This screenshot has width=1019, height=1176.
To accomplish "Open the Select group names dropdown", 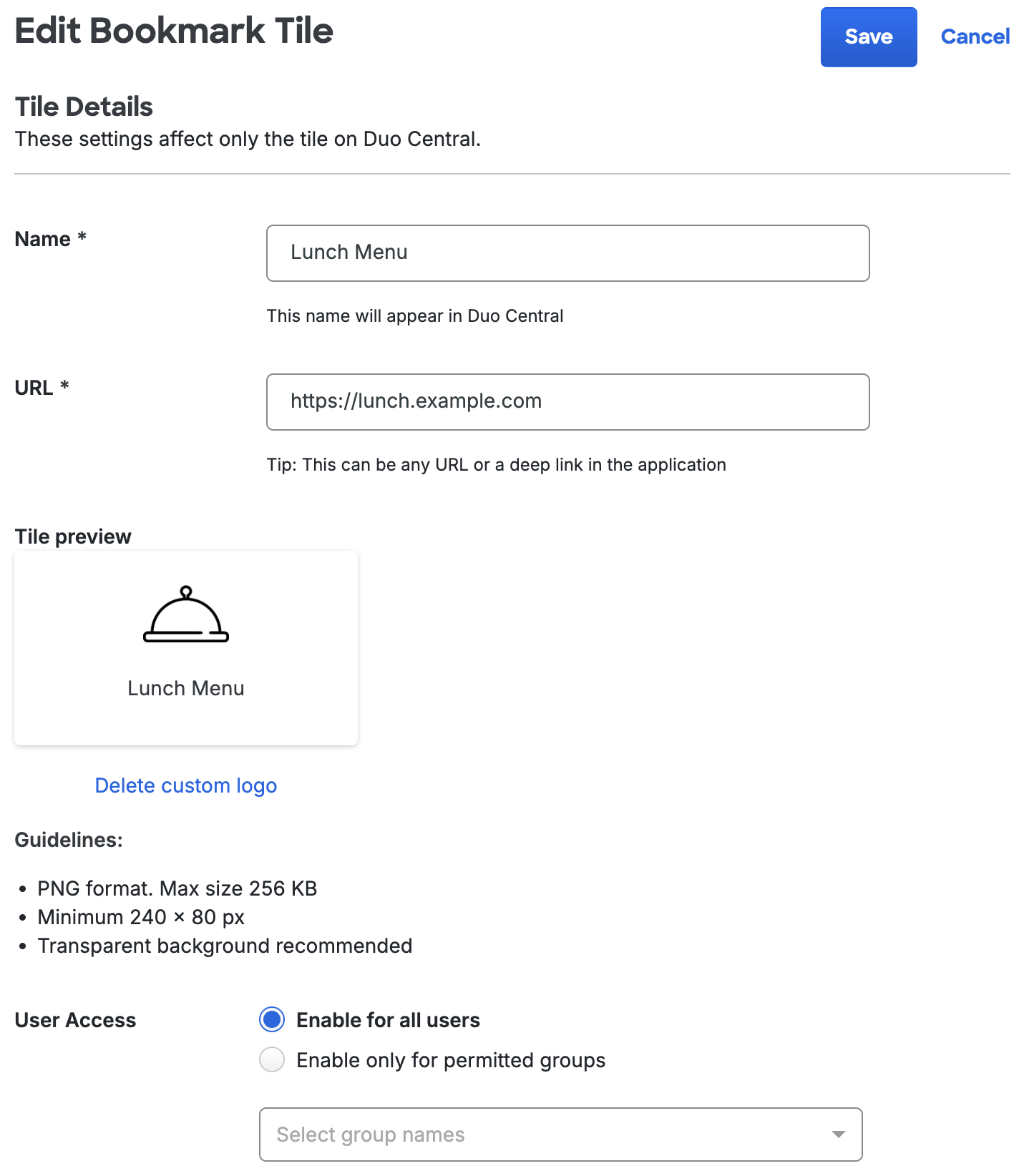I will [562, 1135].
